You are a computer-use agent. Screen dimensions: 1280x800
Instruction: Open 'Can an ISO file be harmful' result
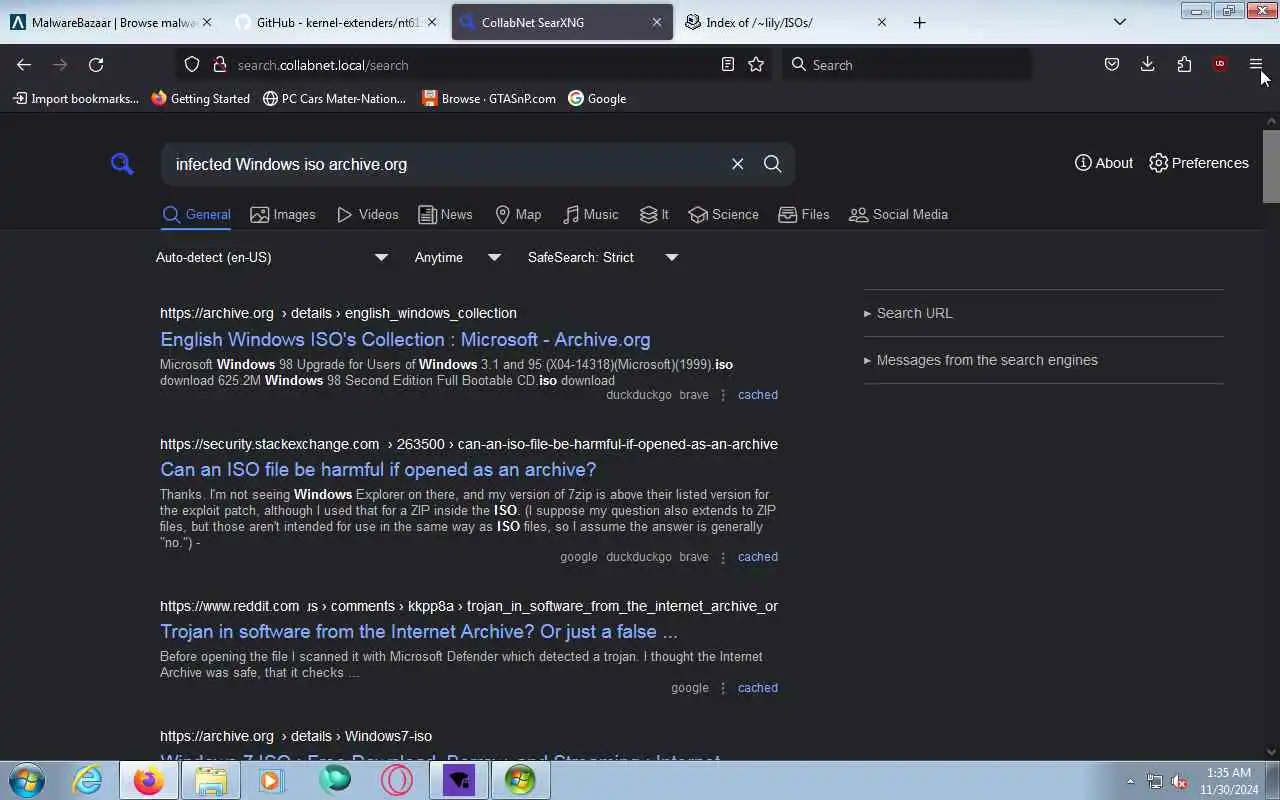(x=378, y=469)
